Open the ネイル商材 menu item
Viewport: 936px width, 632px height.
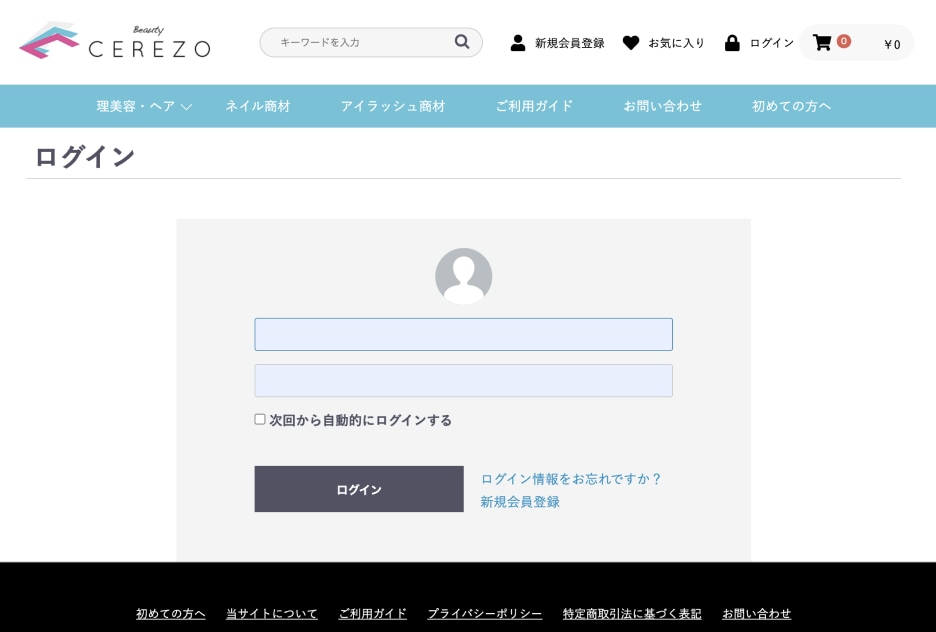258,106
